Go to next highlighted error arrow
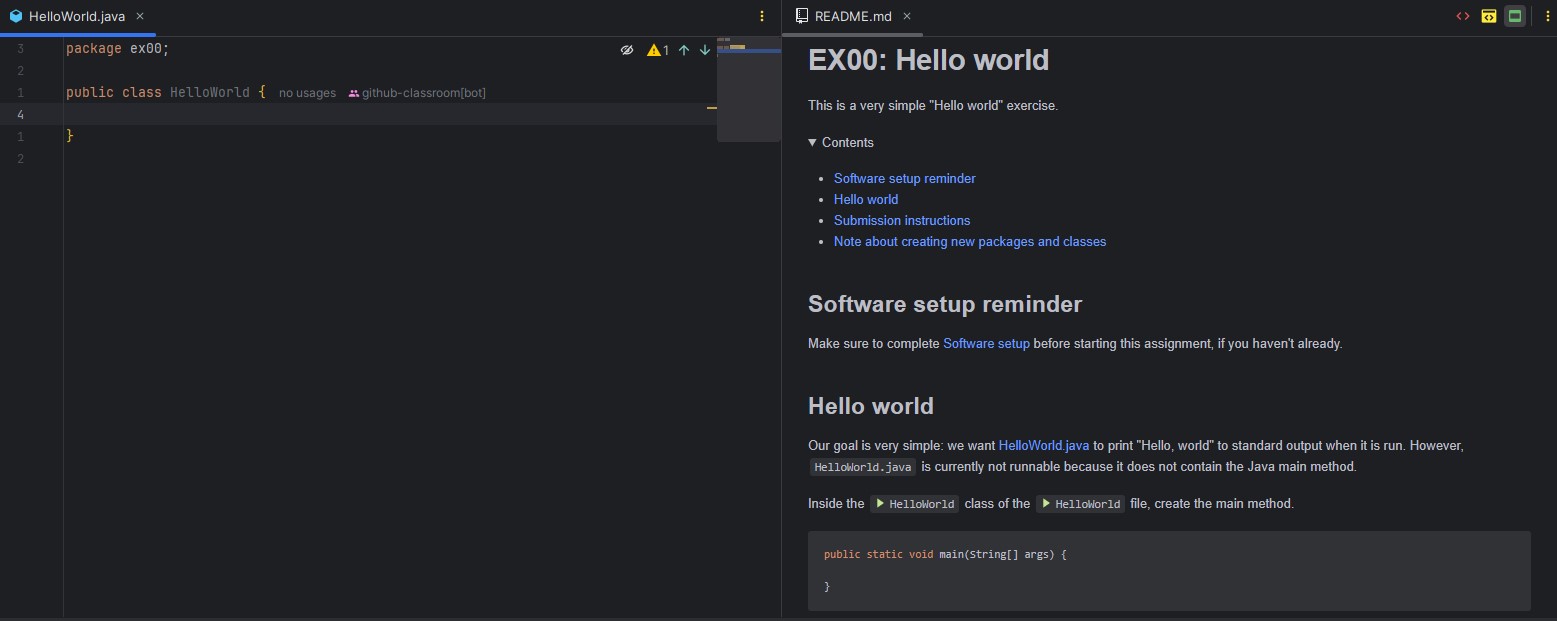1557x621 pixels. click(x=705, y=50)
